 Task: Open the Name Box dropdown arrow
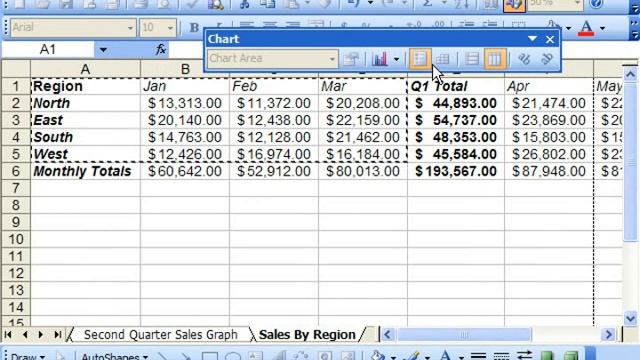pos(103,50)
